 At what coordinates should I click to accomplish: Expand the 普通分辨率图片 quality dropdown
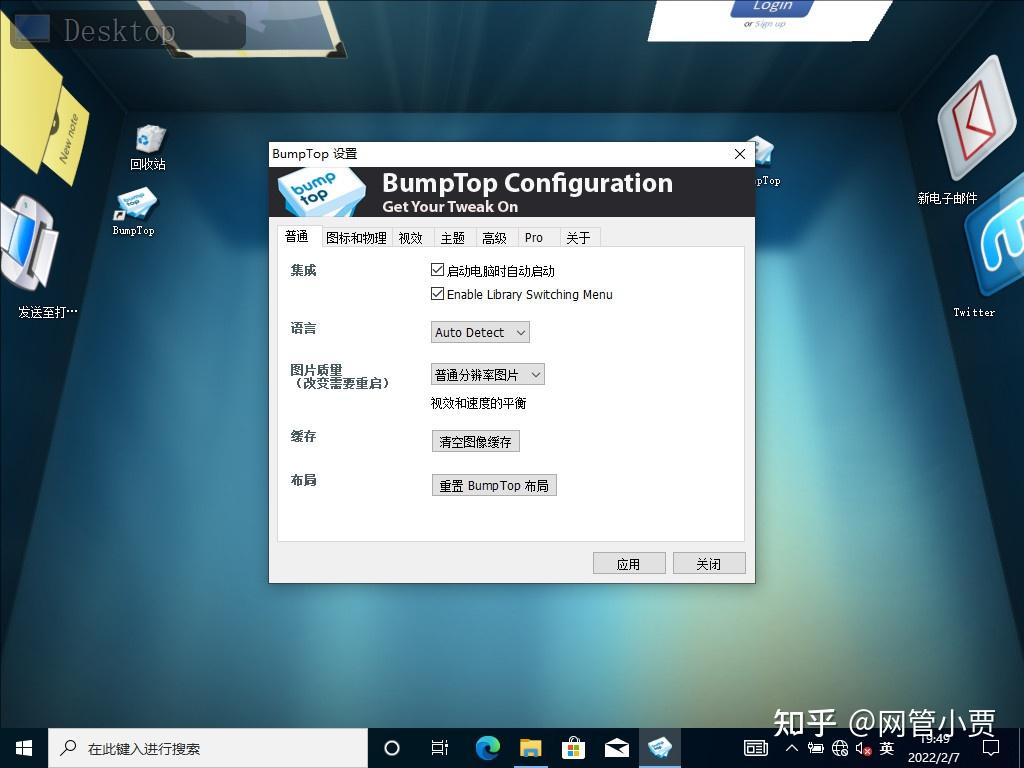tap(487, 374)
